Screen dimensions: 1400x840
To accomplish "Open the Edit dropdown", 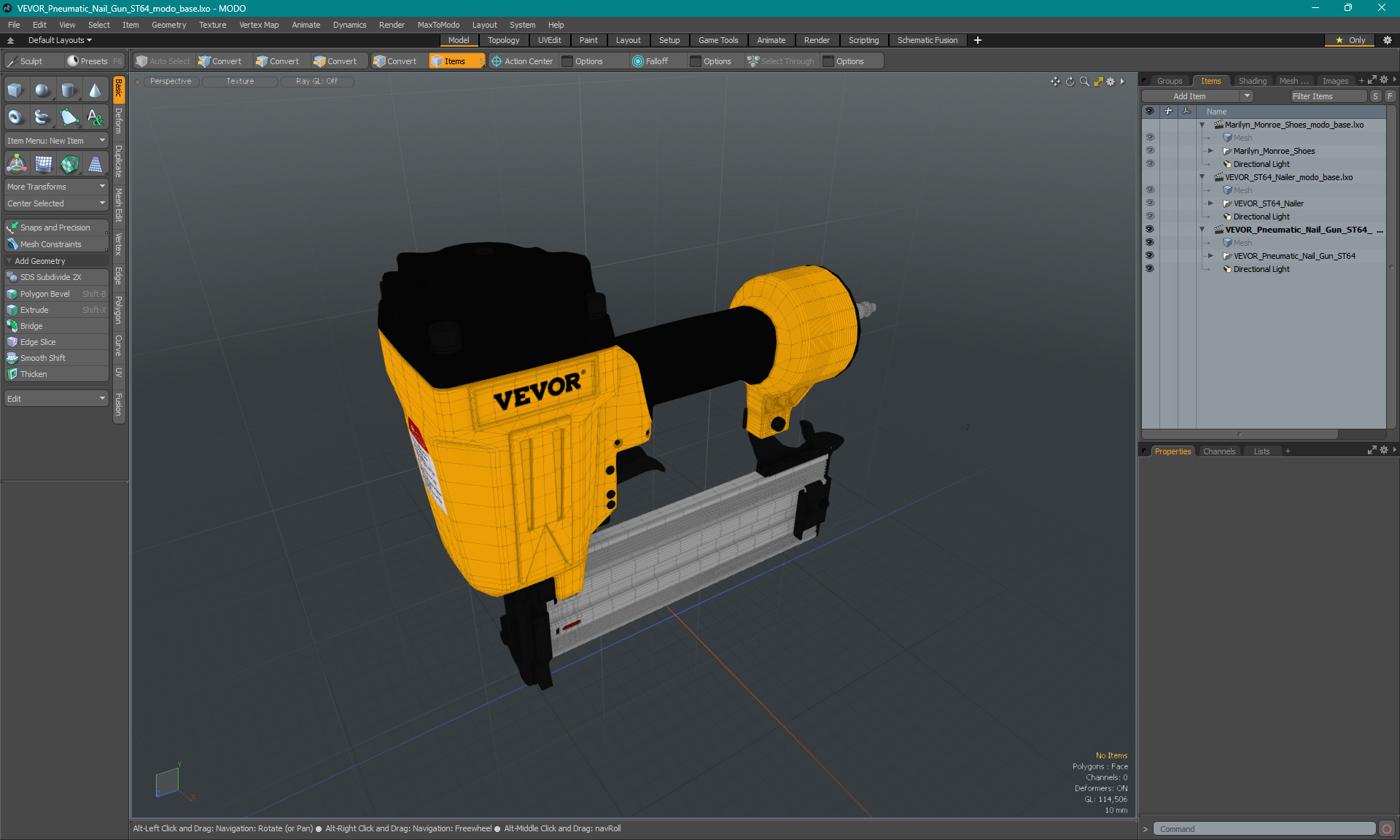I will pyautogui.click(x=56, y=399).
